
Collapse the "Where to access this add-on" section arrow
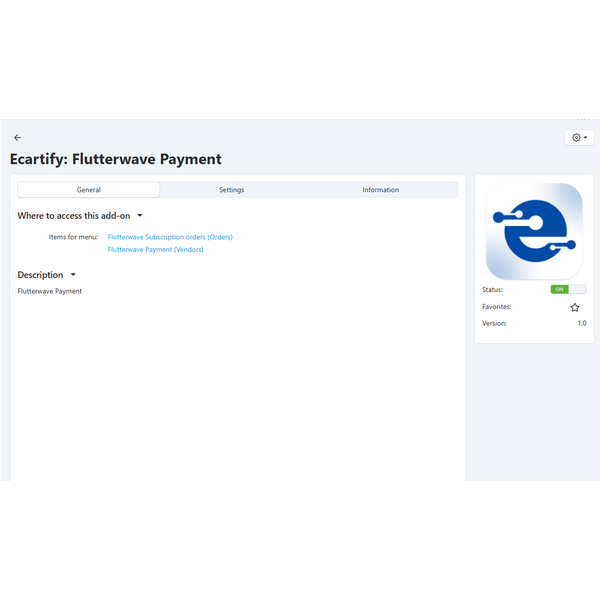140,215
